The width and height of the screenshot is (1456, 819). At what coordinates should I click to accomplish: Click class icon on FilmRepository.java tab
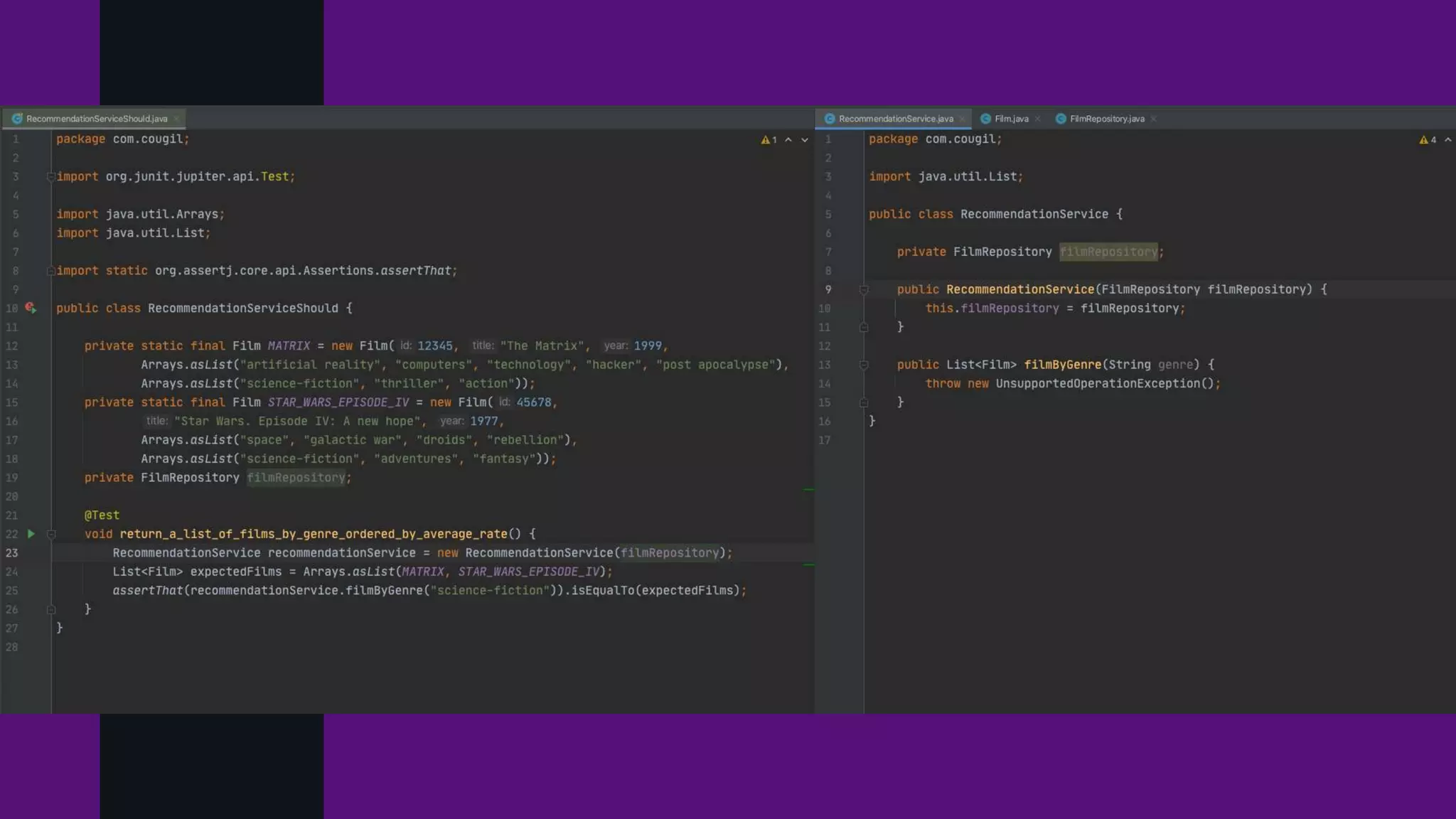click(1061, 119)
